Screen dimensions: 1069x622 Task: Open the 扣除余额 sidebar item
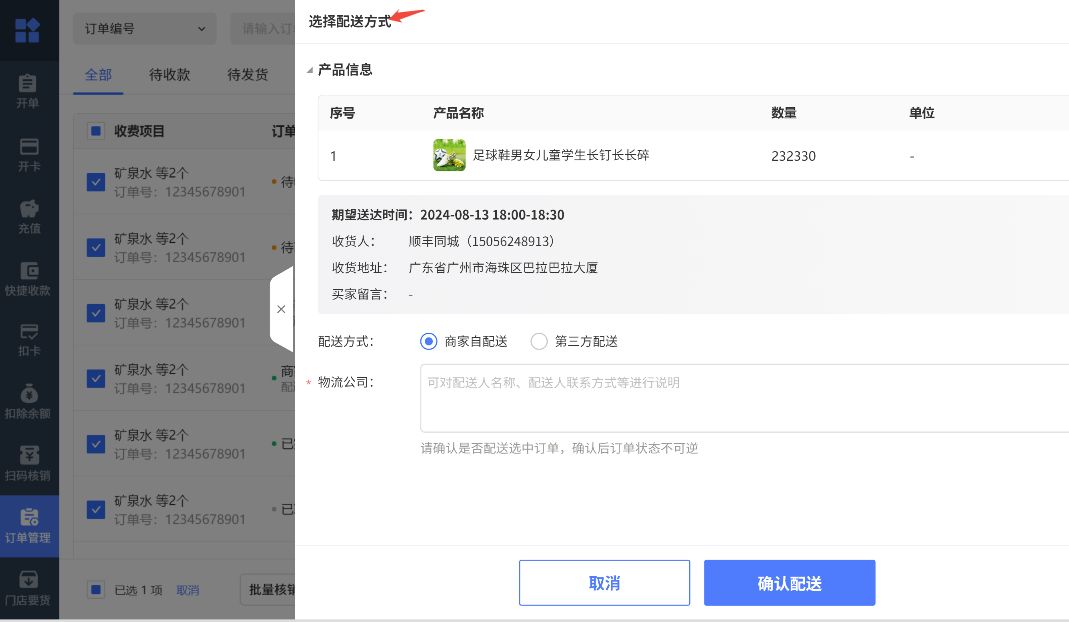coord(28,402)
